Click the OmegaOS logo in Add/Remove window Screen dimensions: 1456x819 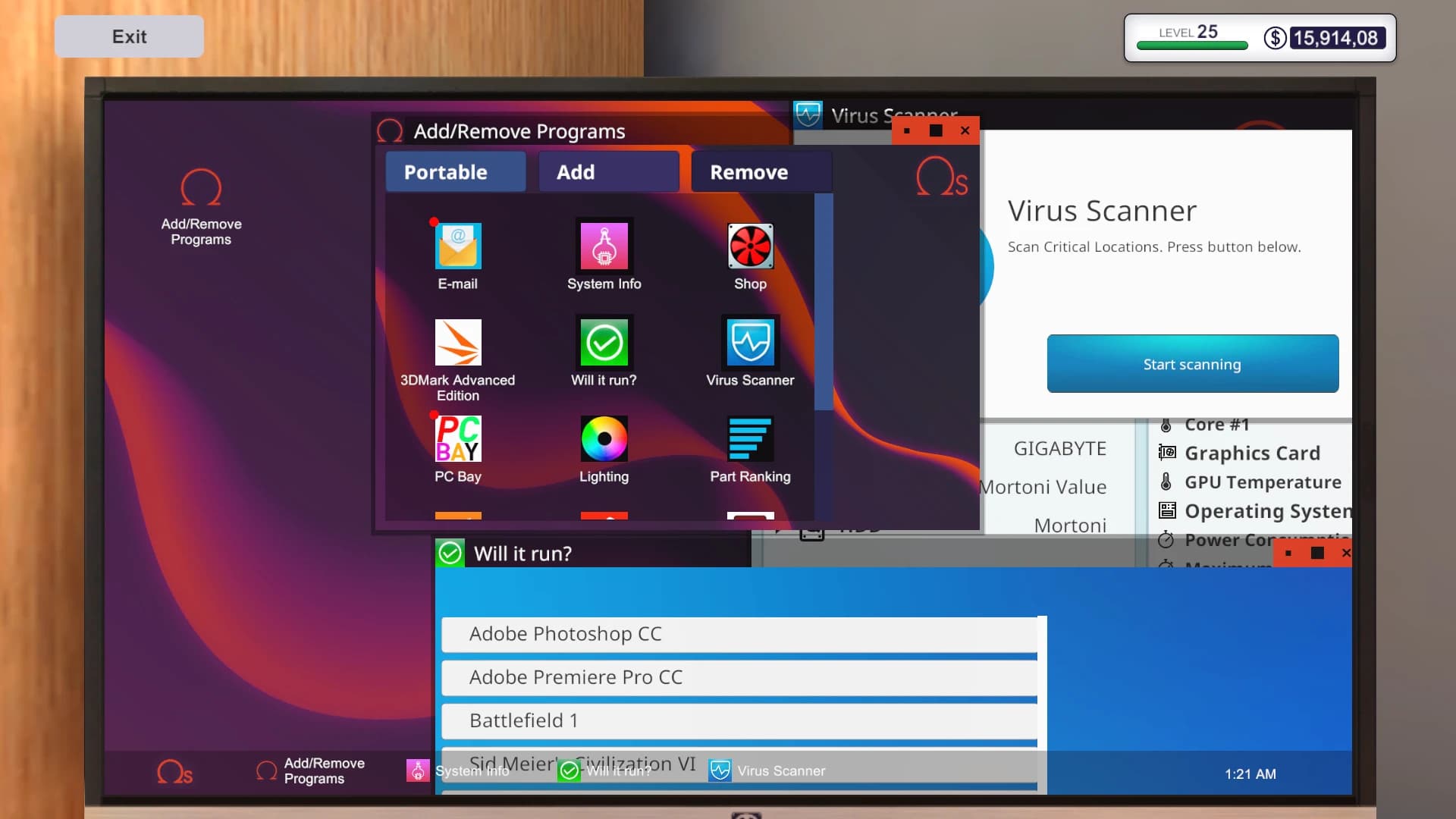pos(942,177)
